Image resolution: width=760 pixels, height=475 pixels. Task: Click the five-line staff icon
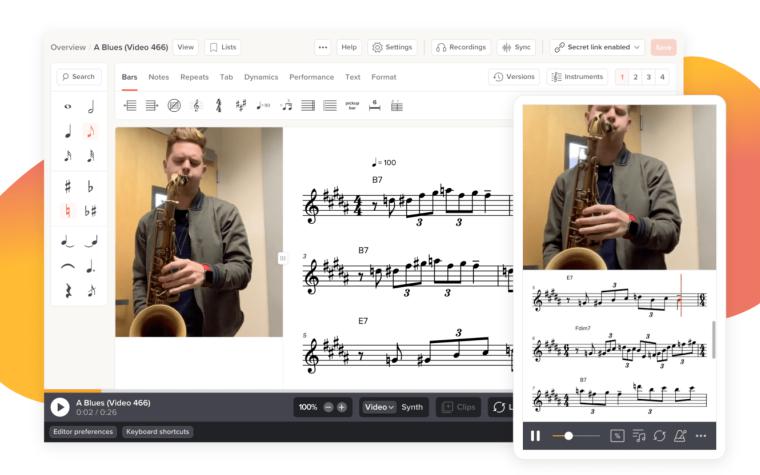tap(308, 105)
